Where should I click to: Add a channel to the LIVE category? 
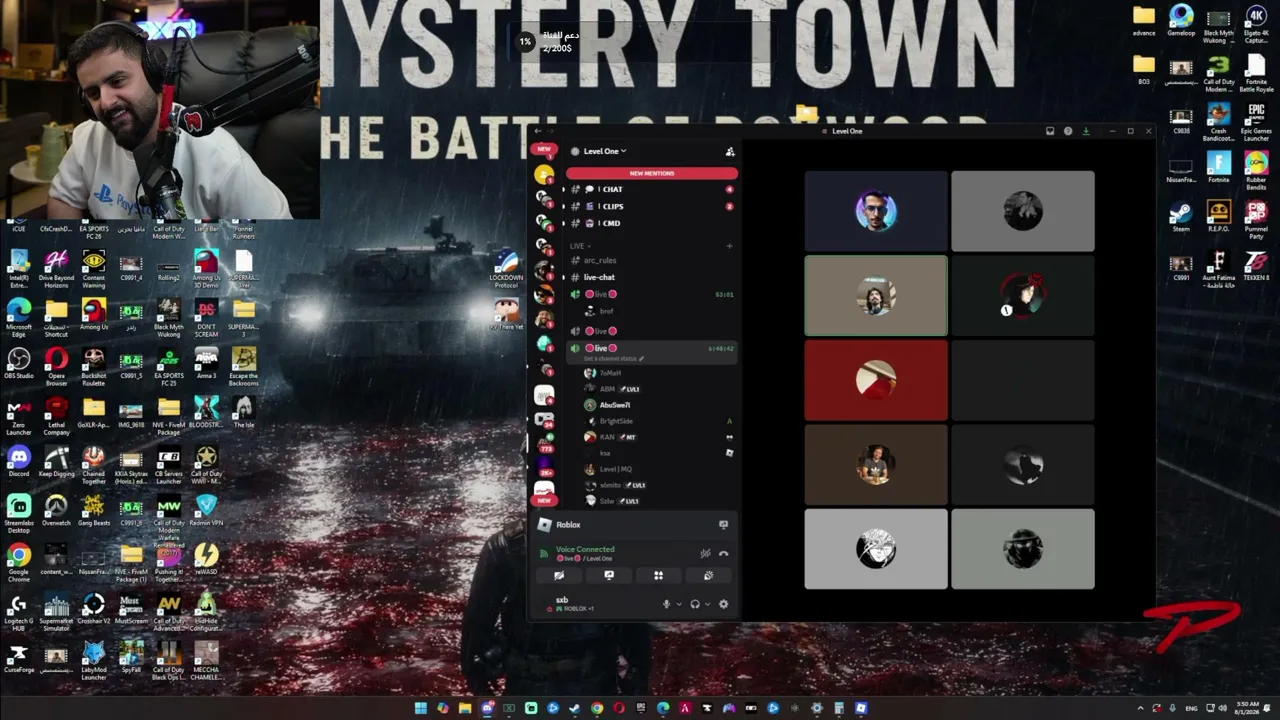pos(729,245)
